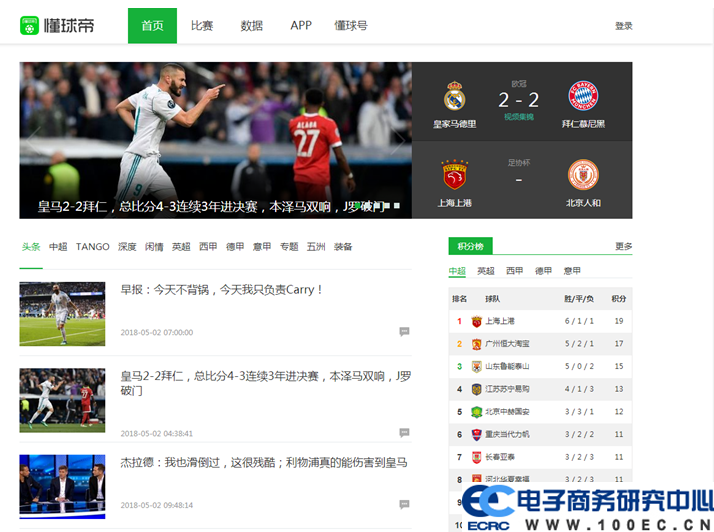The image size is (714, 532).
Task: Select the 装备 news tab
Action: coord(342,247)
